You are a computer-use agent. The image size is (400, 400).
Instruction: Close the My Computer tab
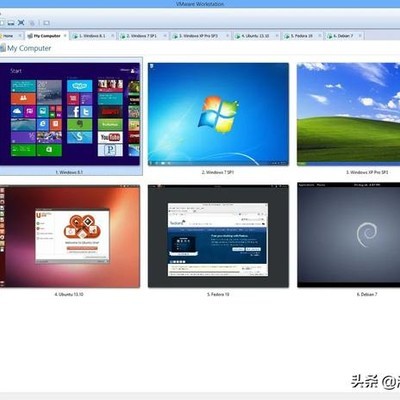coord(65,36)
